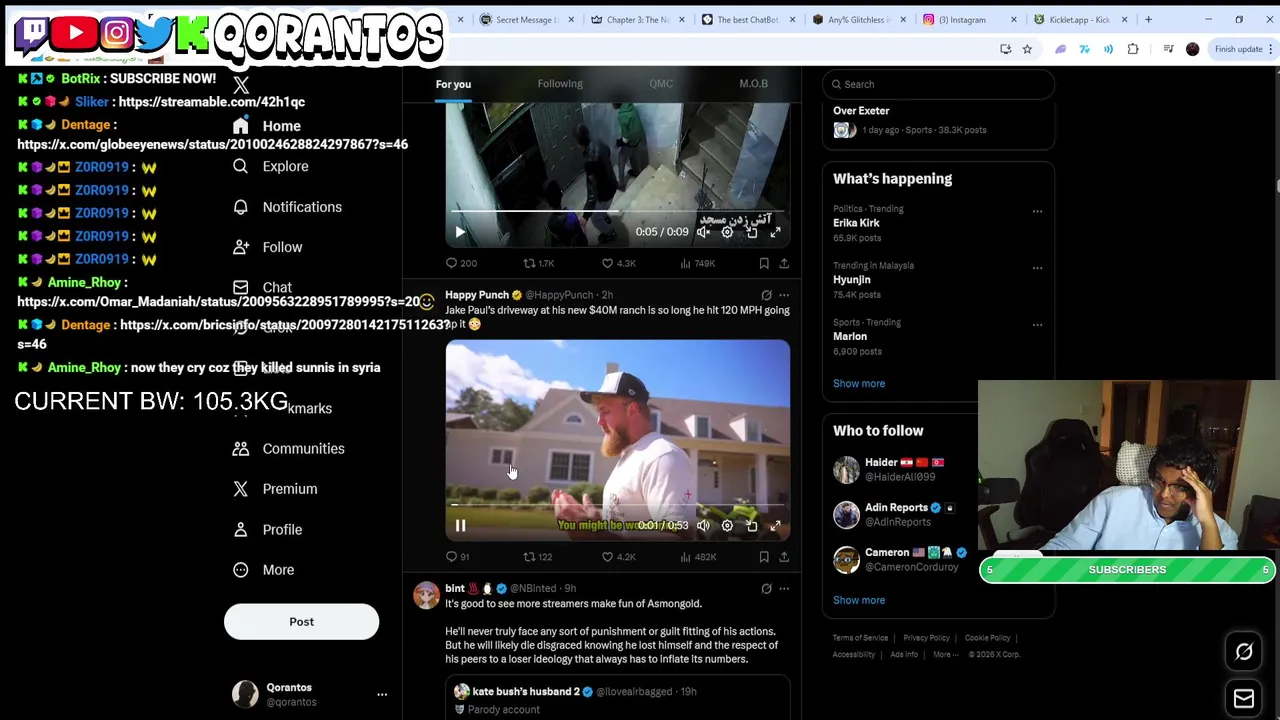This screenshot has height=720, width=1280.
Task: Switch to the Instagram browser tab
Action: pyautogui.click(x=961, y=19)
